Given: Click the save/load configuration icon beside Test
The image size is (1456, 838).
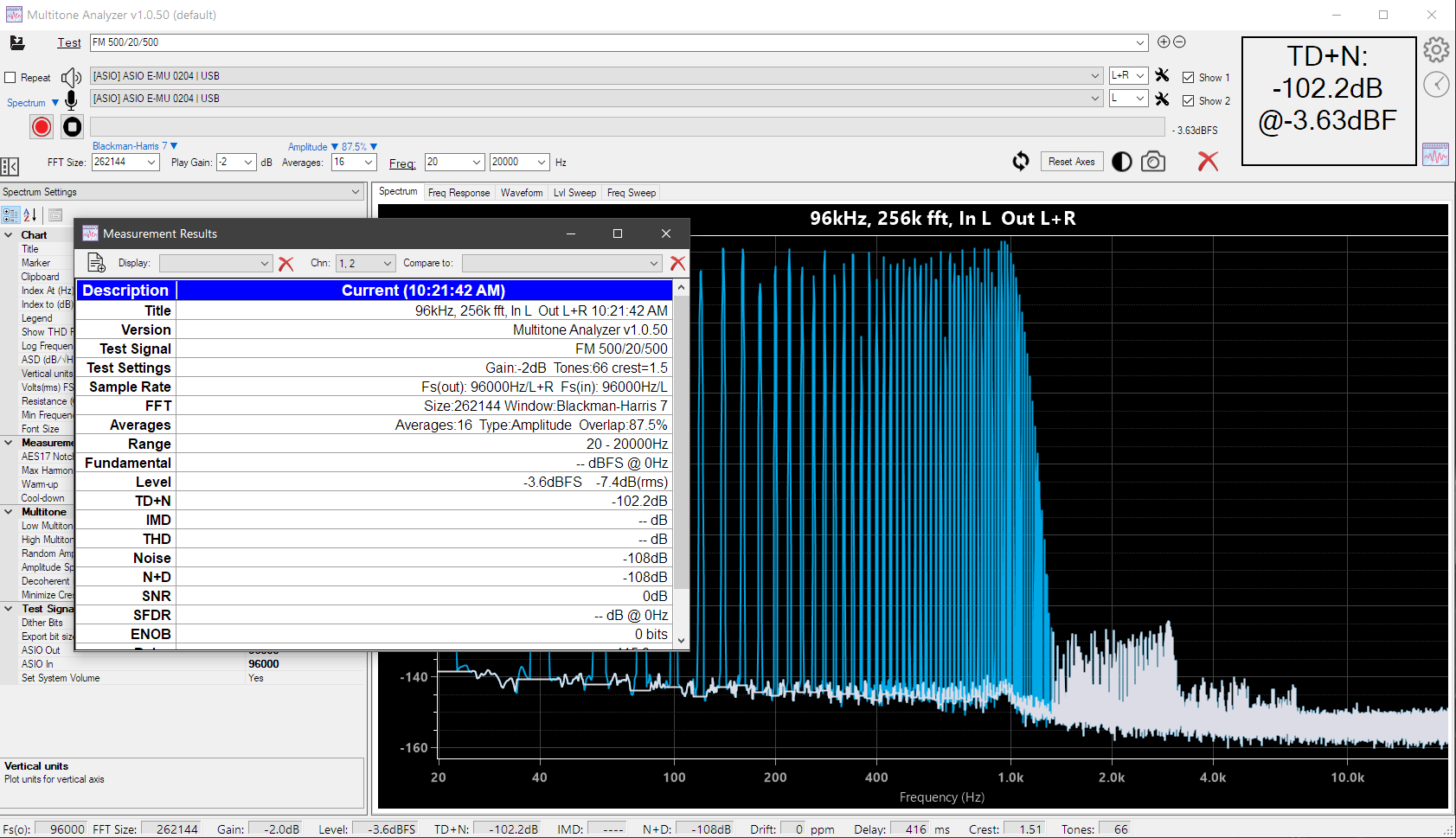Looking at the screenshot, I should [17, 42].
